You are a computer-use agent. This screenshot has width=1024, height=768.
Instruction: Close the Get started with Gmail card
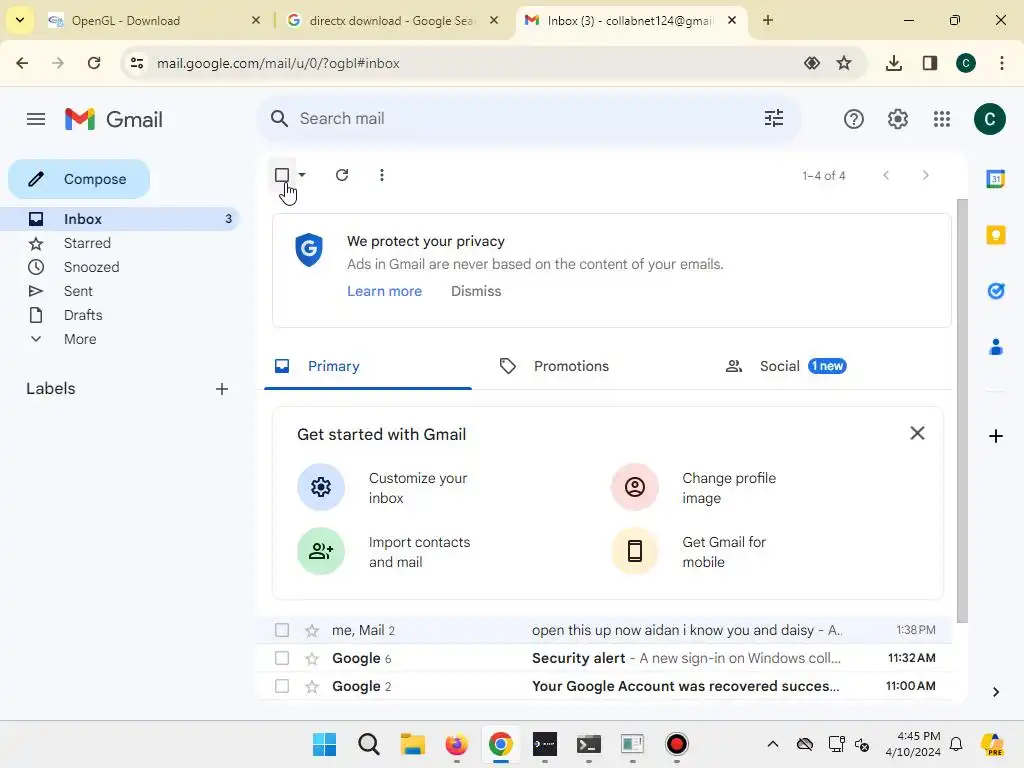tap(917, 433)
